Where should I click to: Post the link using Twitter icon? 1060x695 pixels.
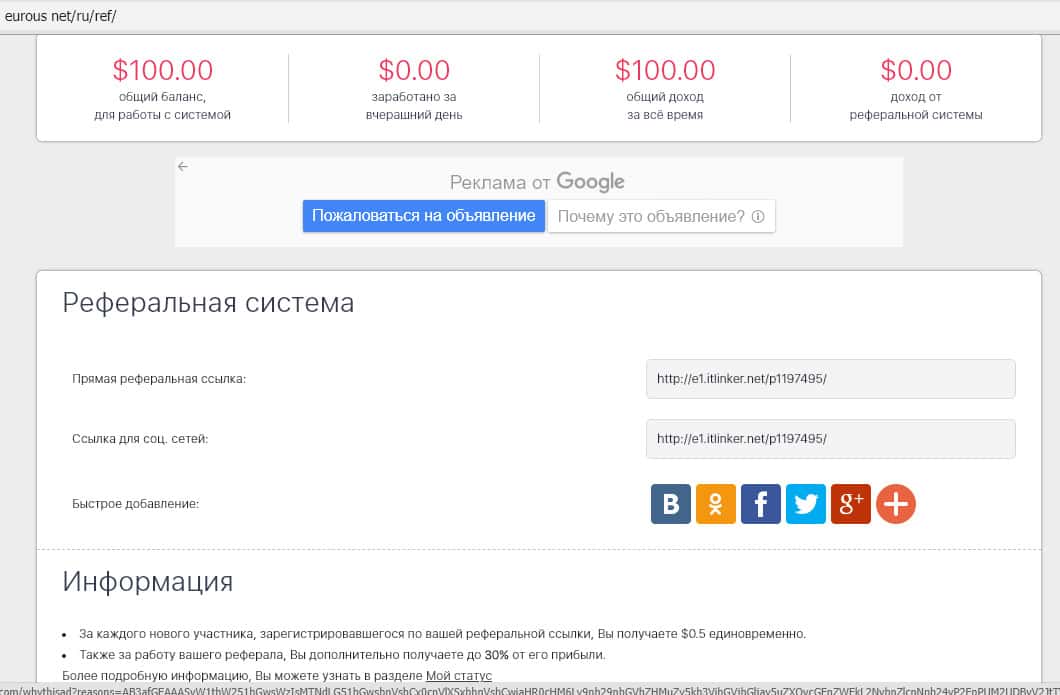[x=806, y=504]
